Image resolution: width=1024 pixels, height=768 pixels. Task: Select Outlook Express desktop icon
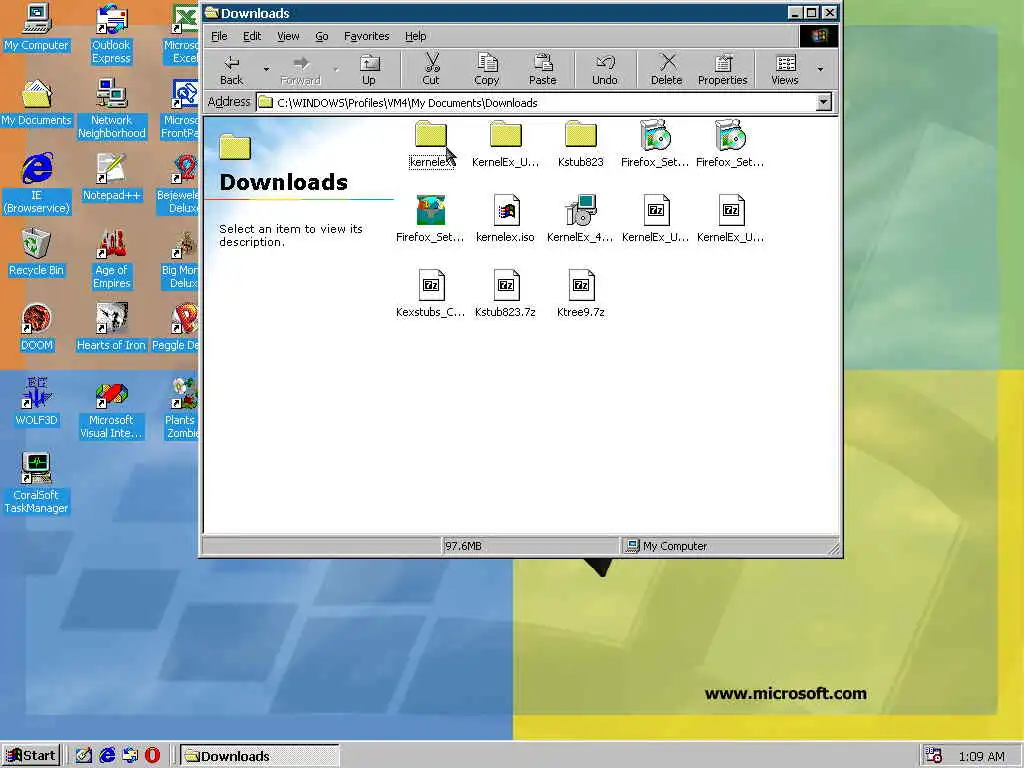coord(111,34)
